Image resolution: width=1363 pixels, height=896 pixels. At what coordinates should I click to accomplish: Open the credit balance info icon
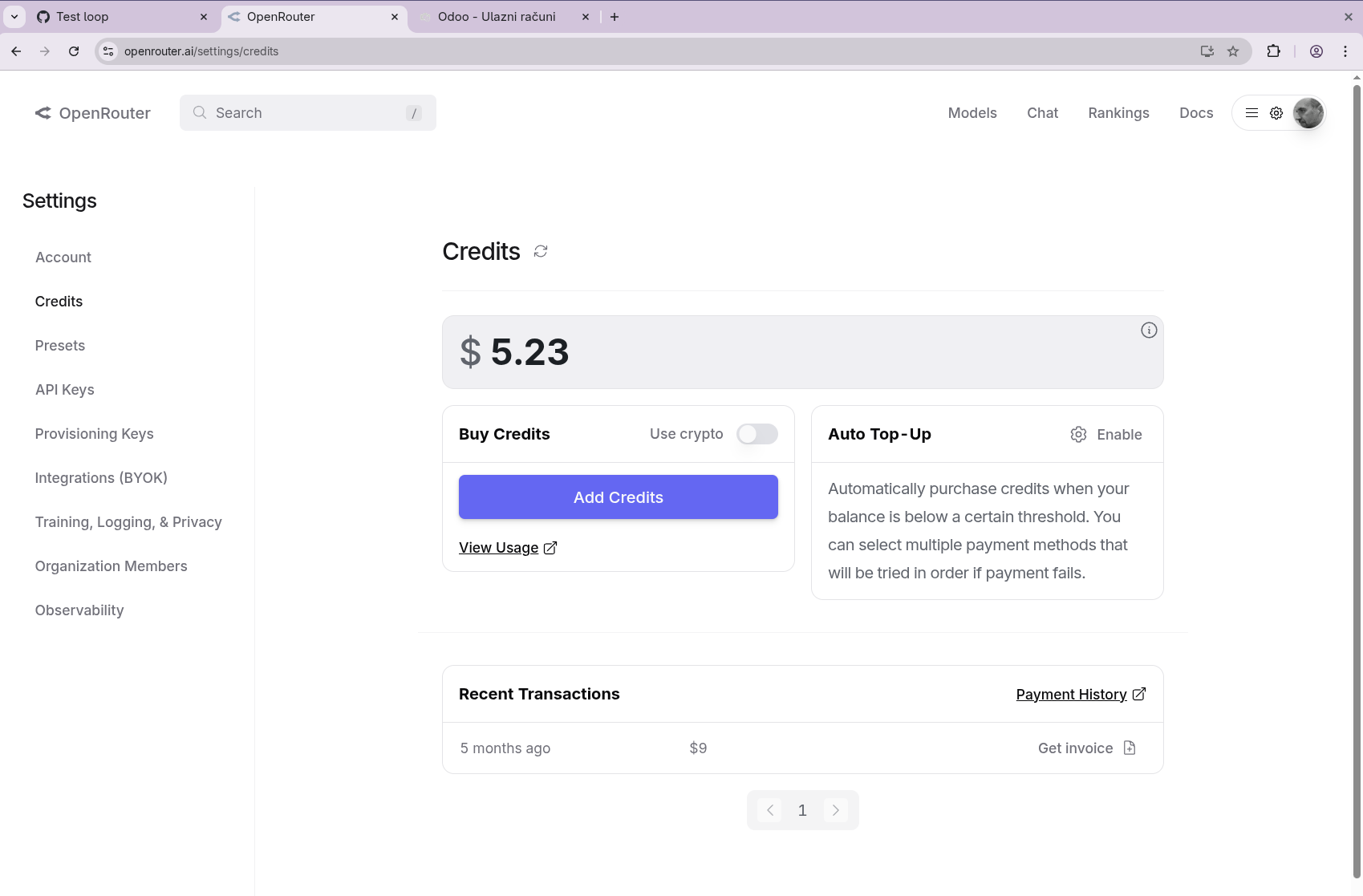tap(1149, 330)
